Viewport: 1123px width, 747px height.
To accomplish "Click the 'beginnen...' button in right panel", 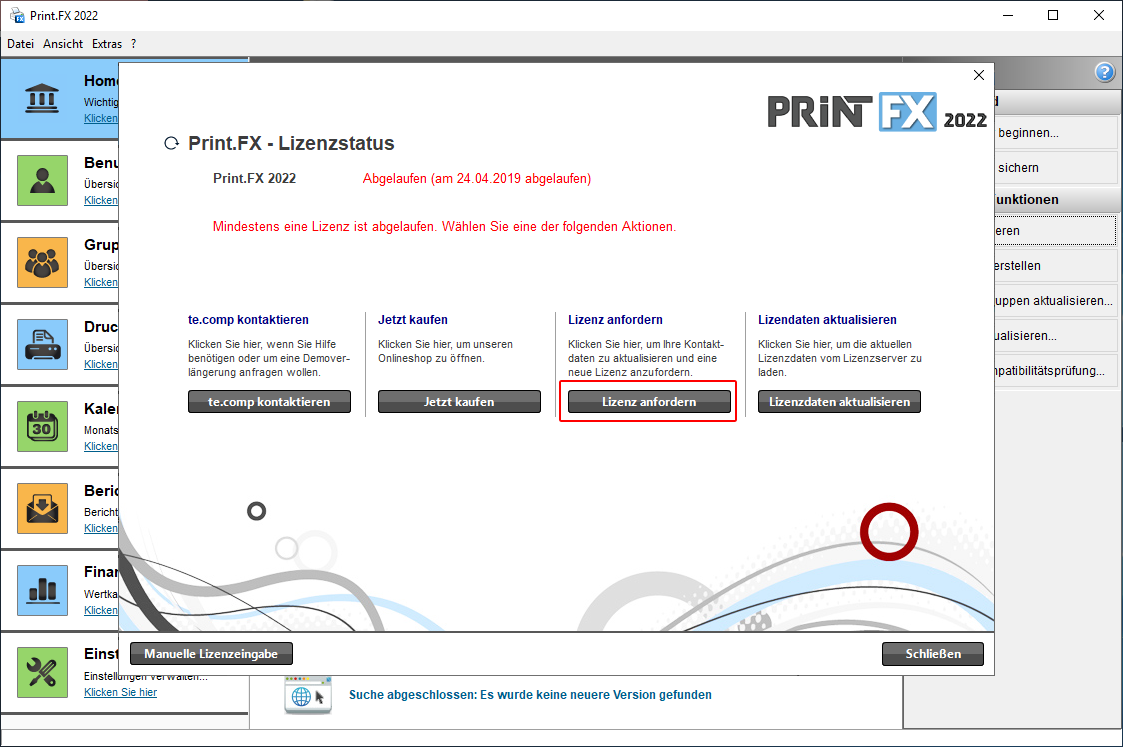I will (1056, 132).
